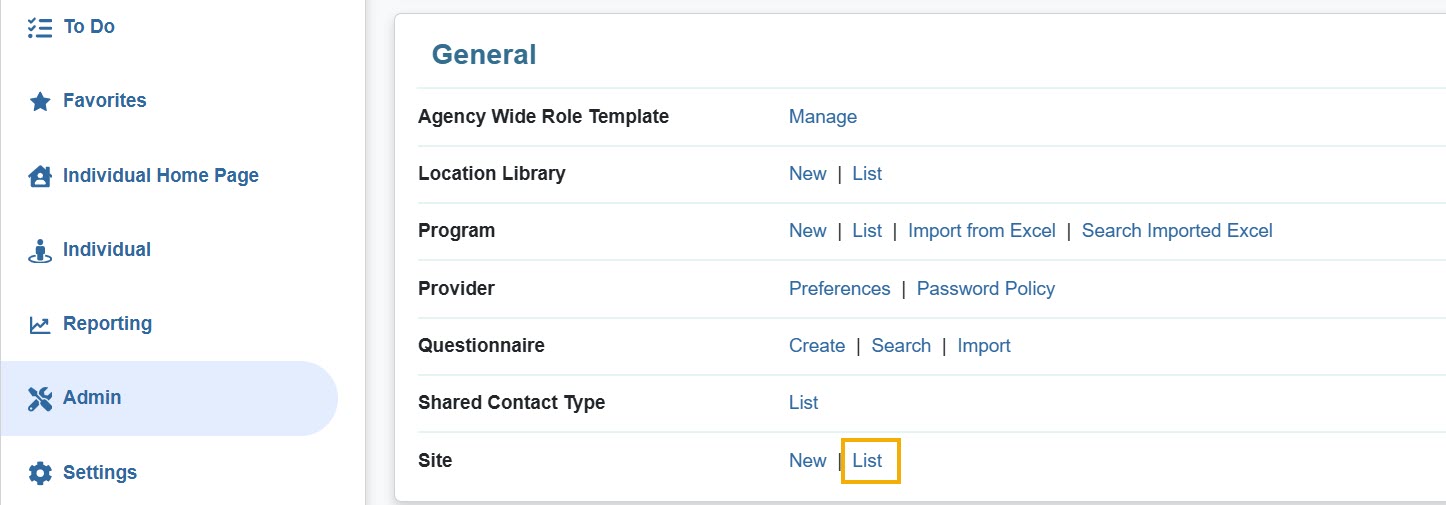Open the highlighted Site List link
Screen dimensions: 1446x505
[x=867, y=461]
